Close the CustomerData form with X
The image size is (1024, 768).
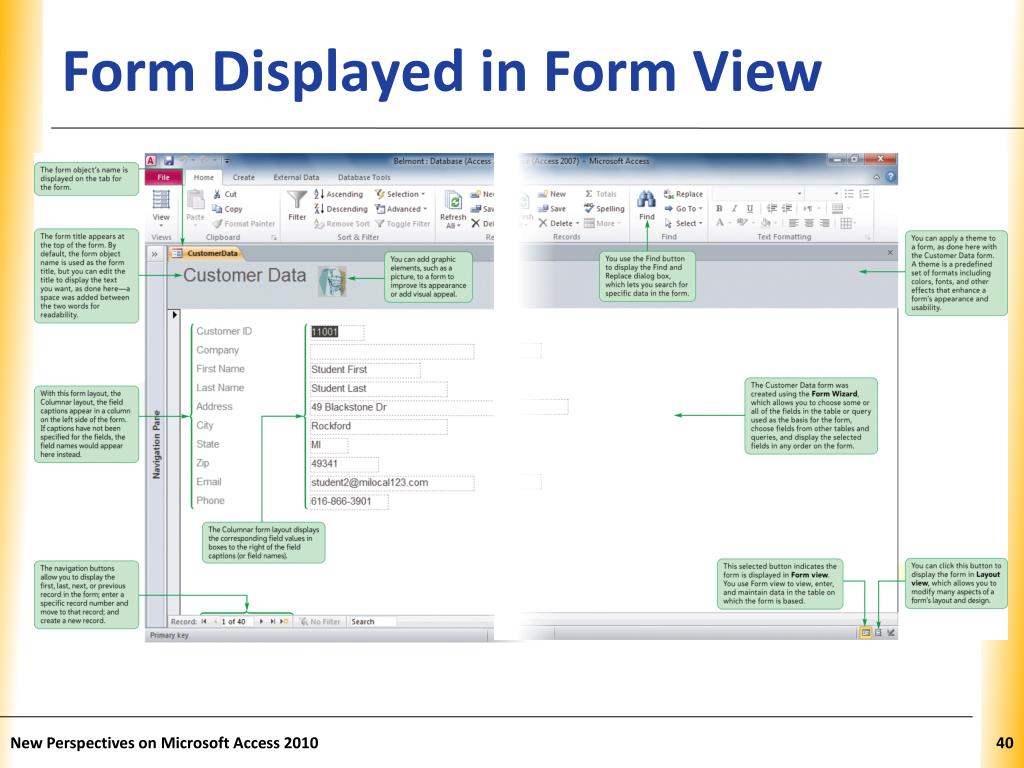pos(890,252)
